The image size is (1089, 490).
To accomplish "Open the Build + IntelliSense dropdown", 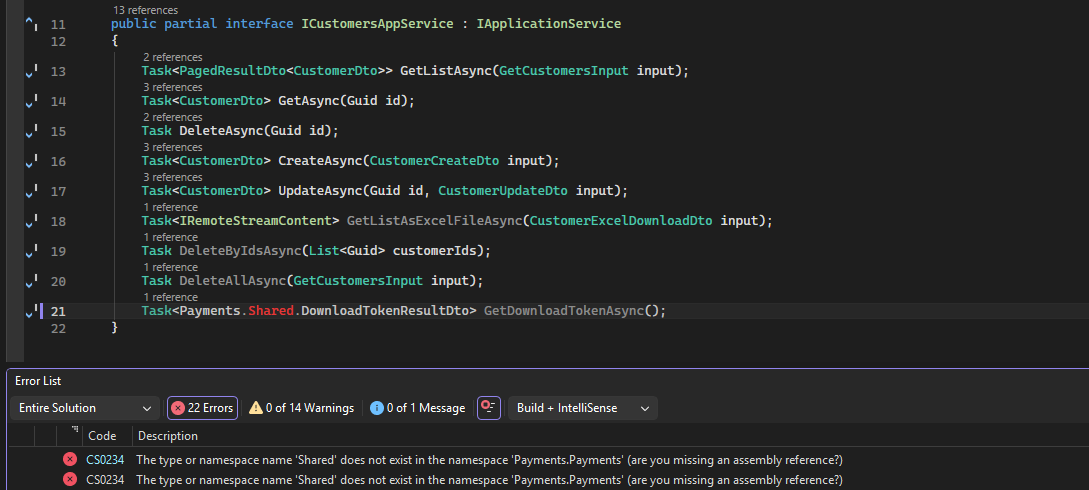I will click(583, 408).
